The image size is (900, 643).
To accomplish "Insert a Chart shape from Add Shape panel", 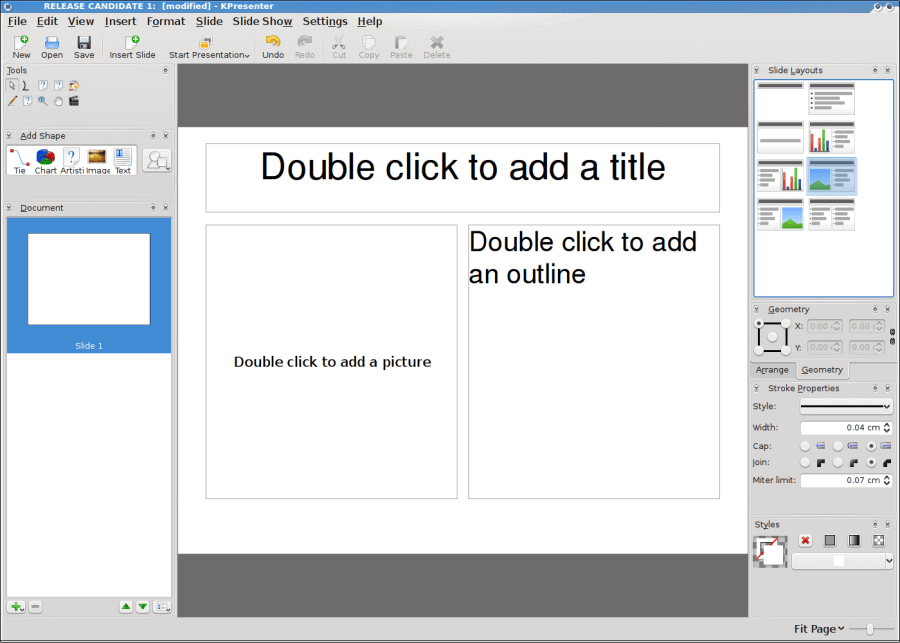I will [x=45, y=158].
